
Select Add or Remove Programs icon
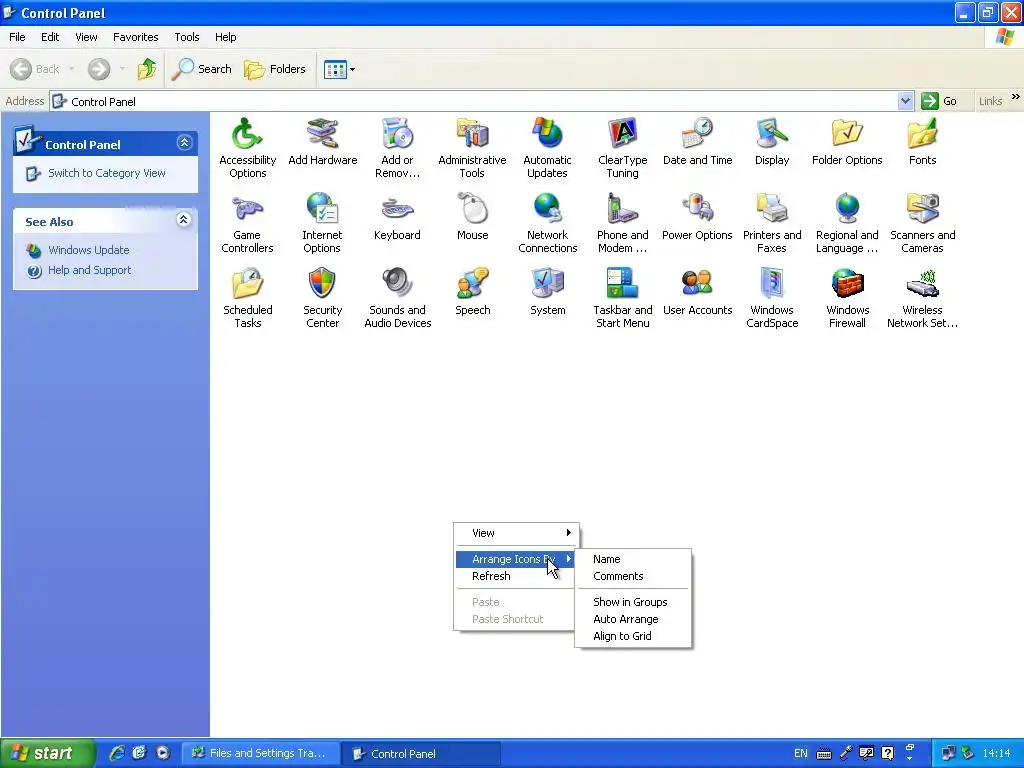tap(397, 134)
